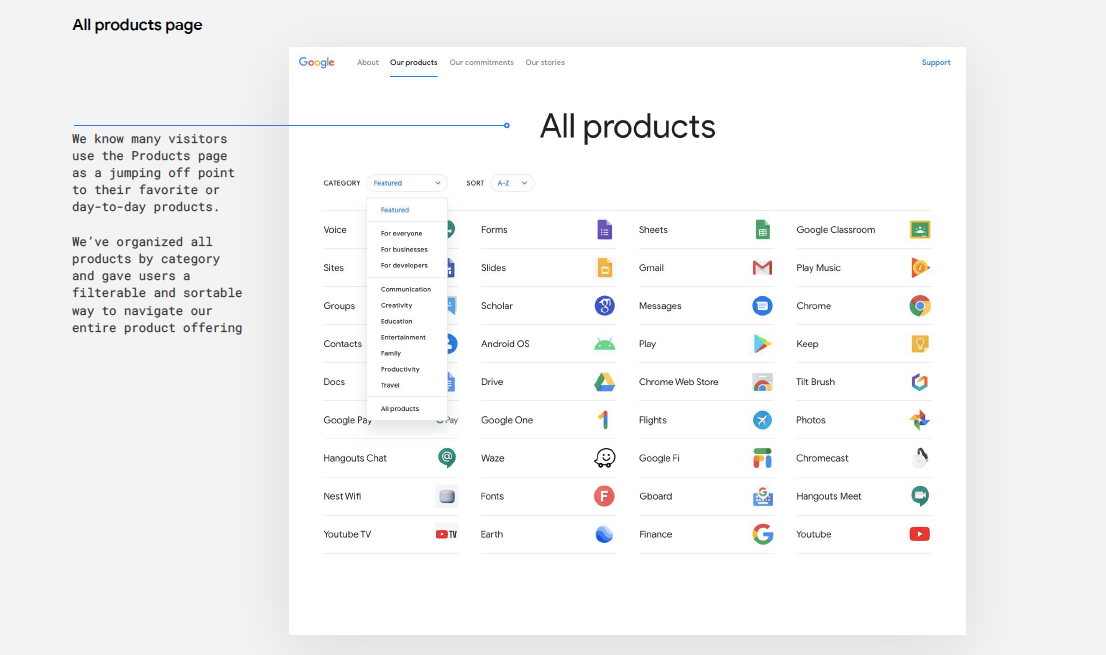Screen dimensions: 1106x655
Task: Click the Support link
Action: click(936, 63)
